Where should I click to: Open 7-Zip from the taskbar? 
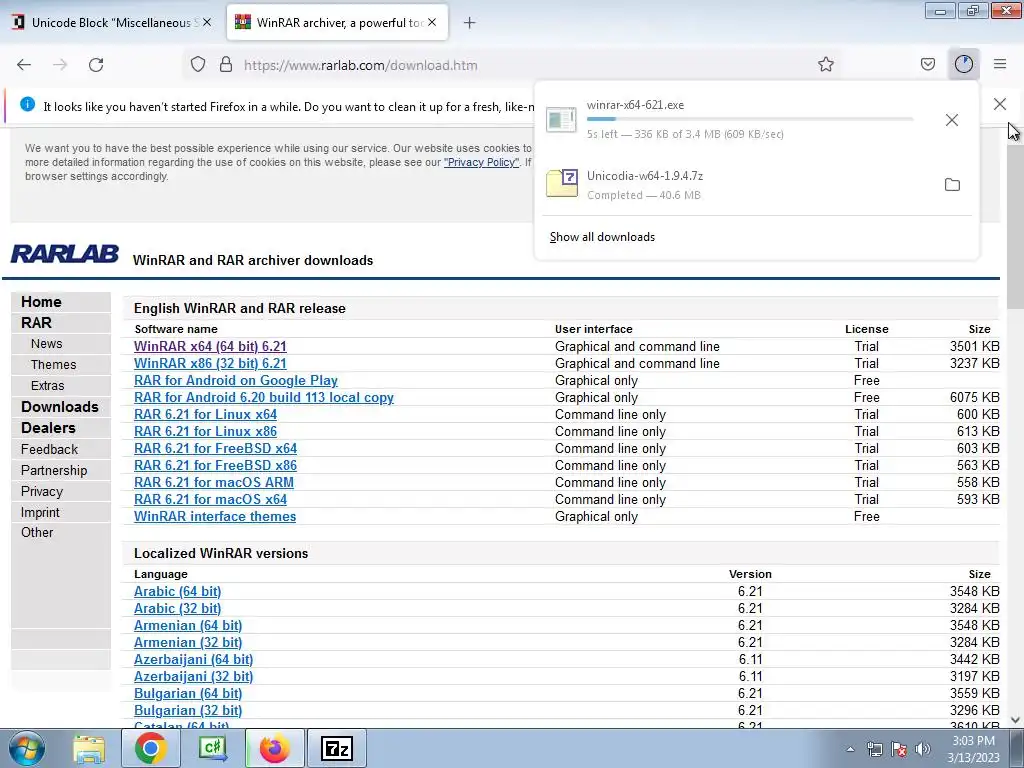337,748
